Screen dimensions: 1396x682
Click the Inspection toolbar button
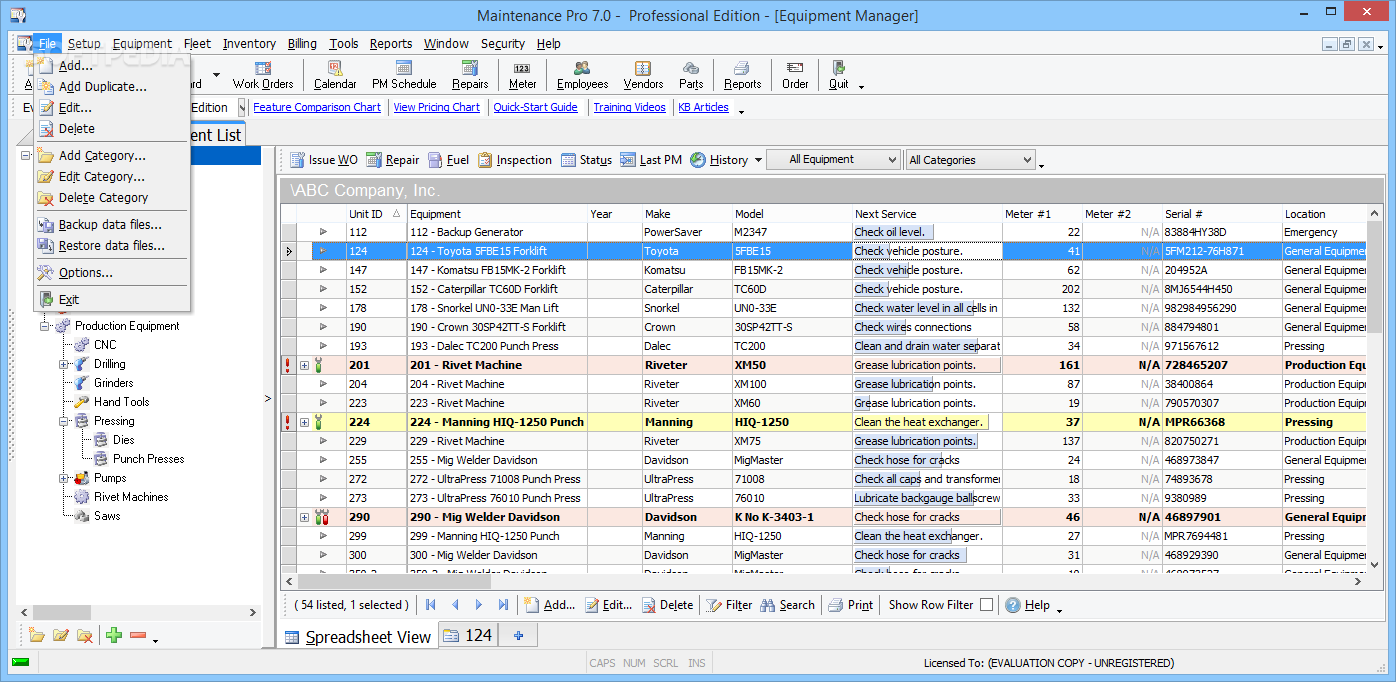514,160
